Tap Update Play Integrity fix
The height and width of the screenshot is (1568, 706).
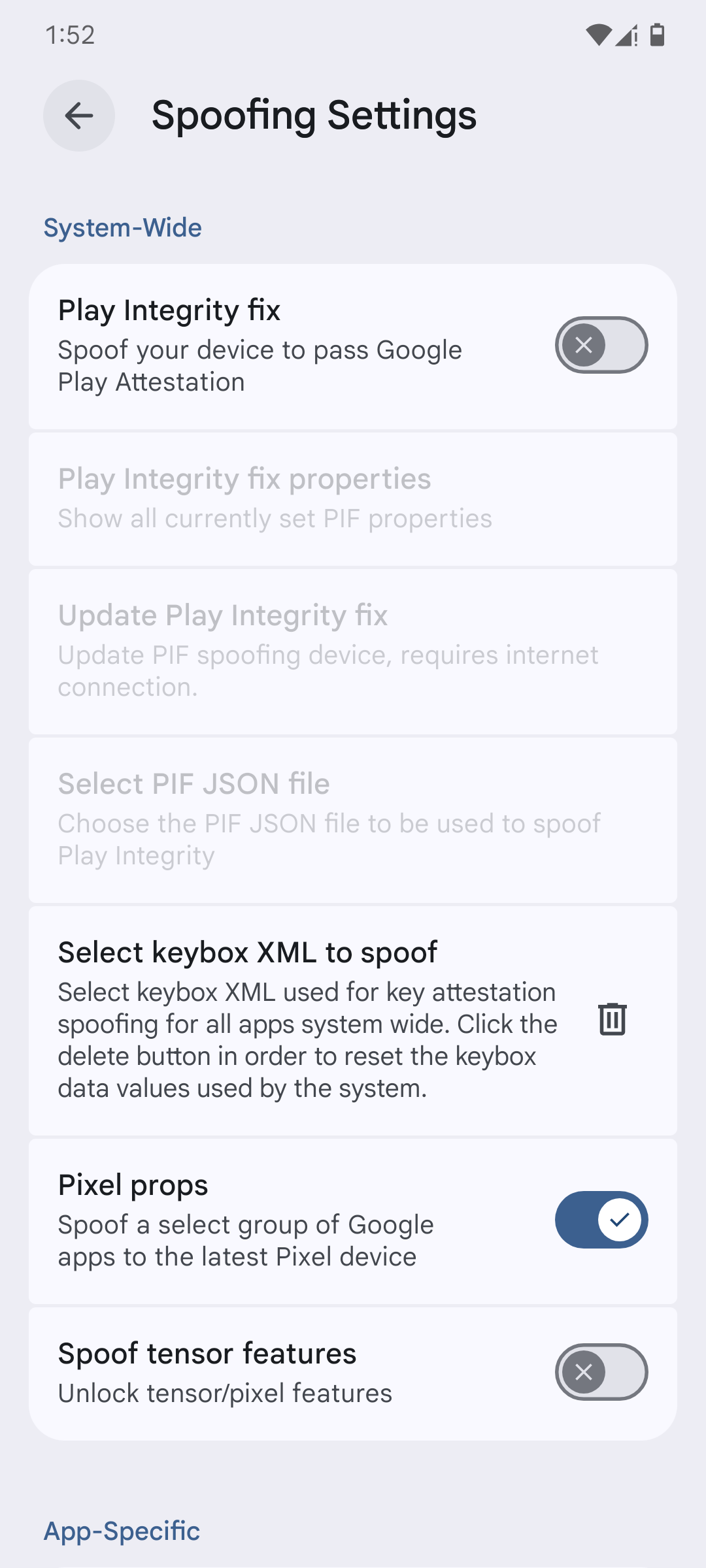coord(353,651)
